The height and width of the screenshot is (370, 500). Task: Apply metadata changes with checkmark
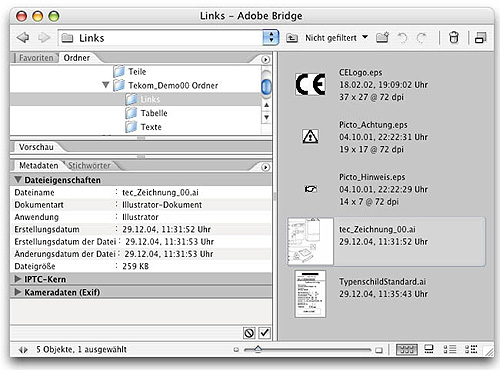point(264,333)
